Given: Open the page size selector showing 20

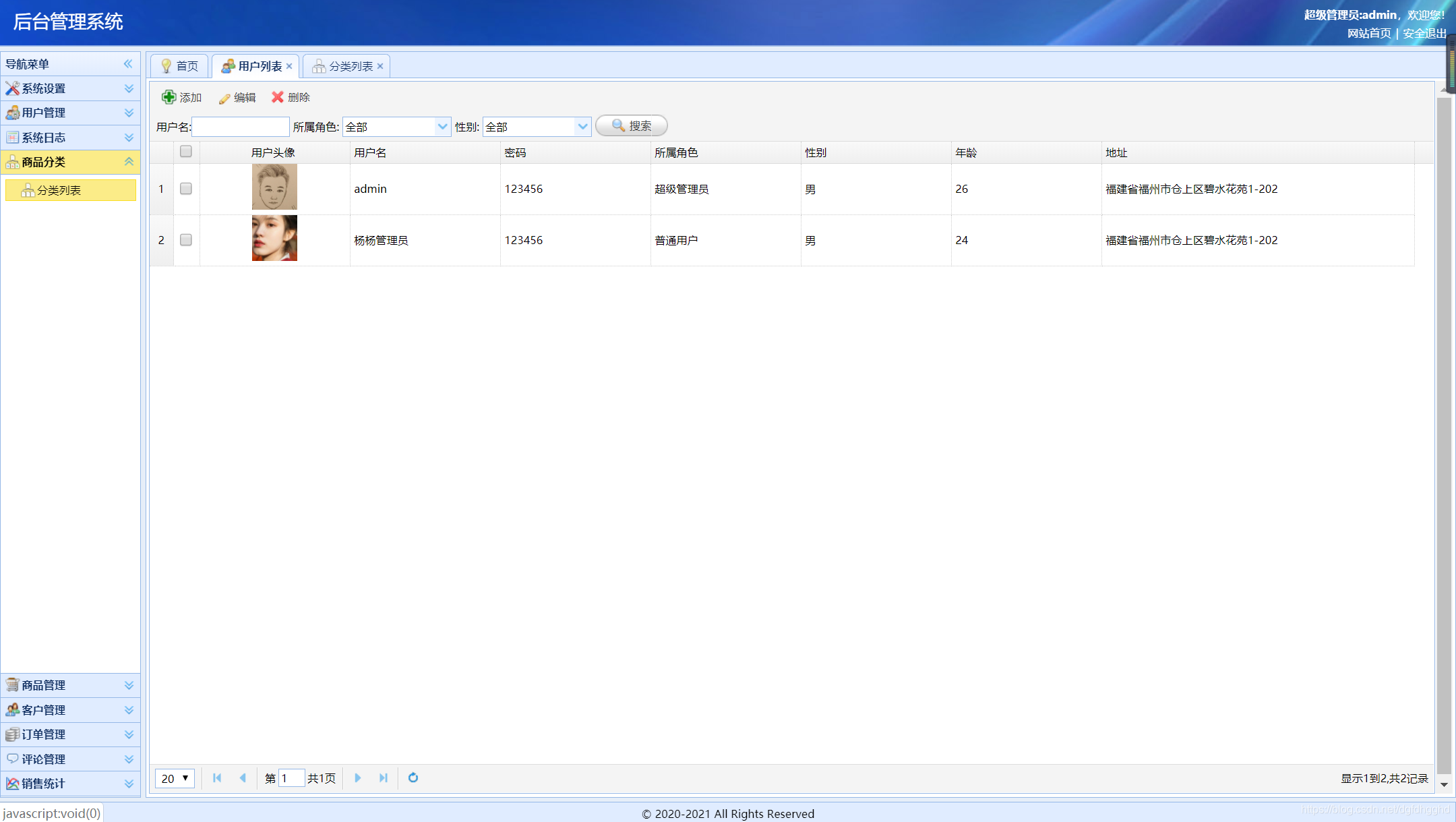Looking at the screenshot, I should pyautogui.click(x=175, y=778).
